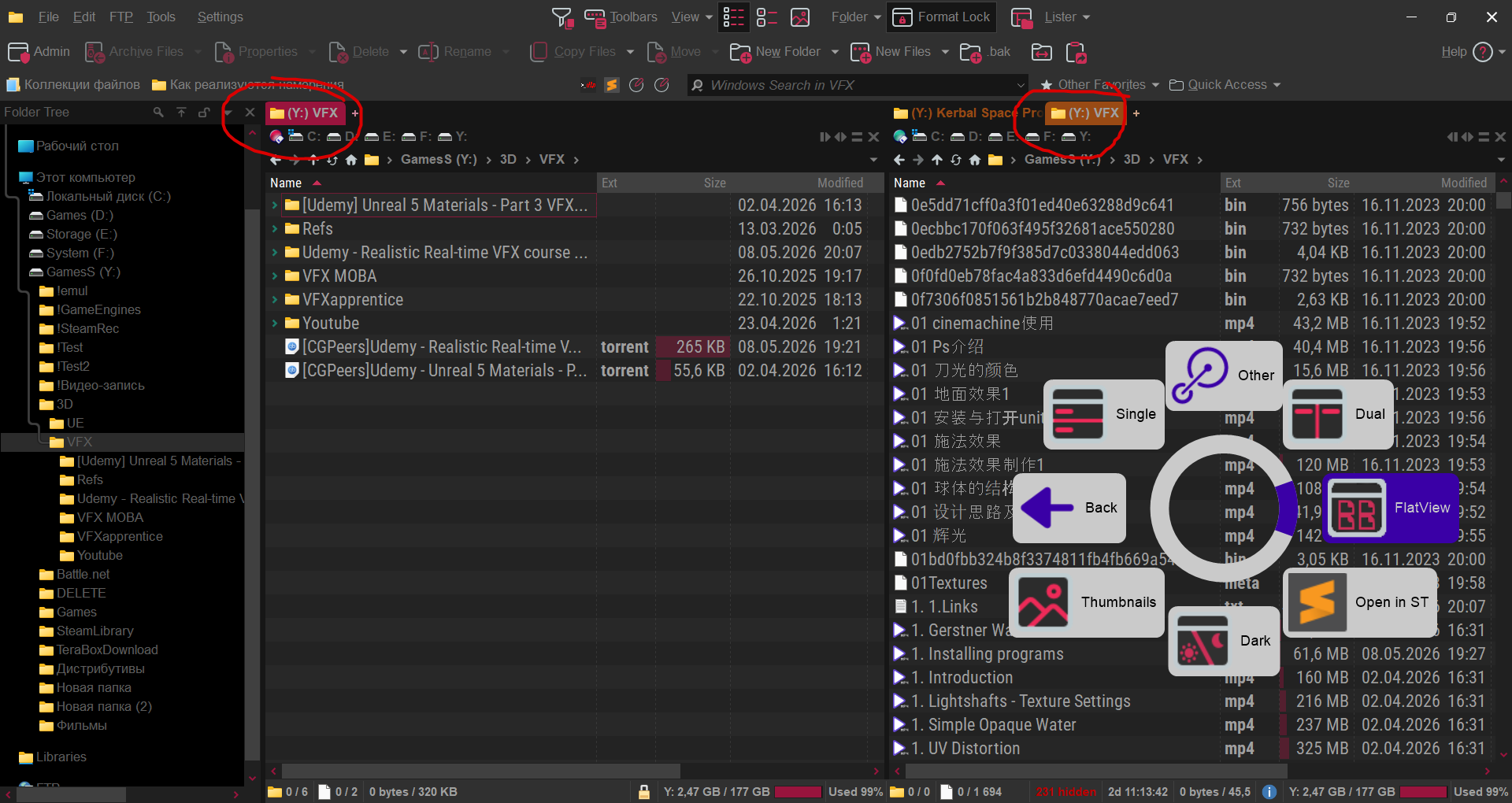Go back in the left file pane
Viewport: 1512px width, 803px height.
click(x=275, y=160)
